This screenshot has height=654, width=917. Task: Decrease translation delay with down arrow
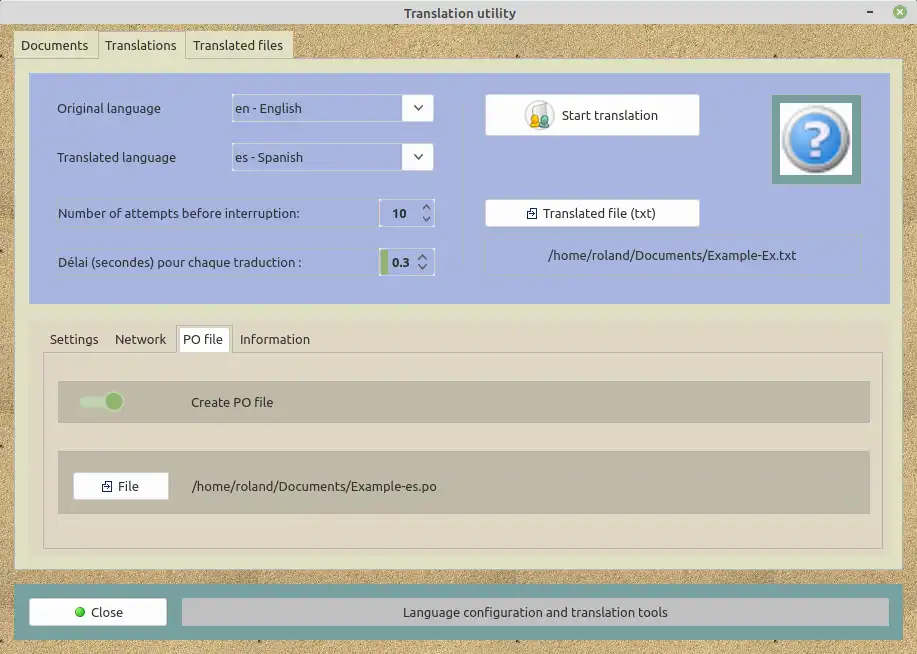pos(423,267)
